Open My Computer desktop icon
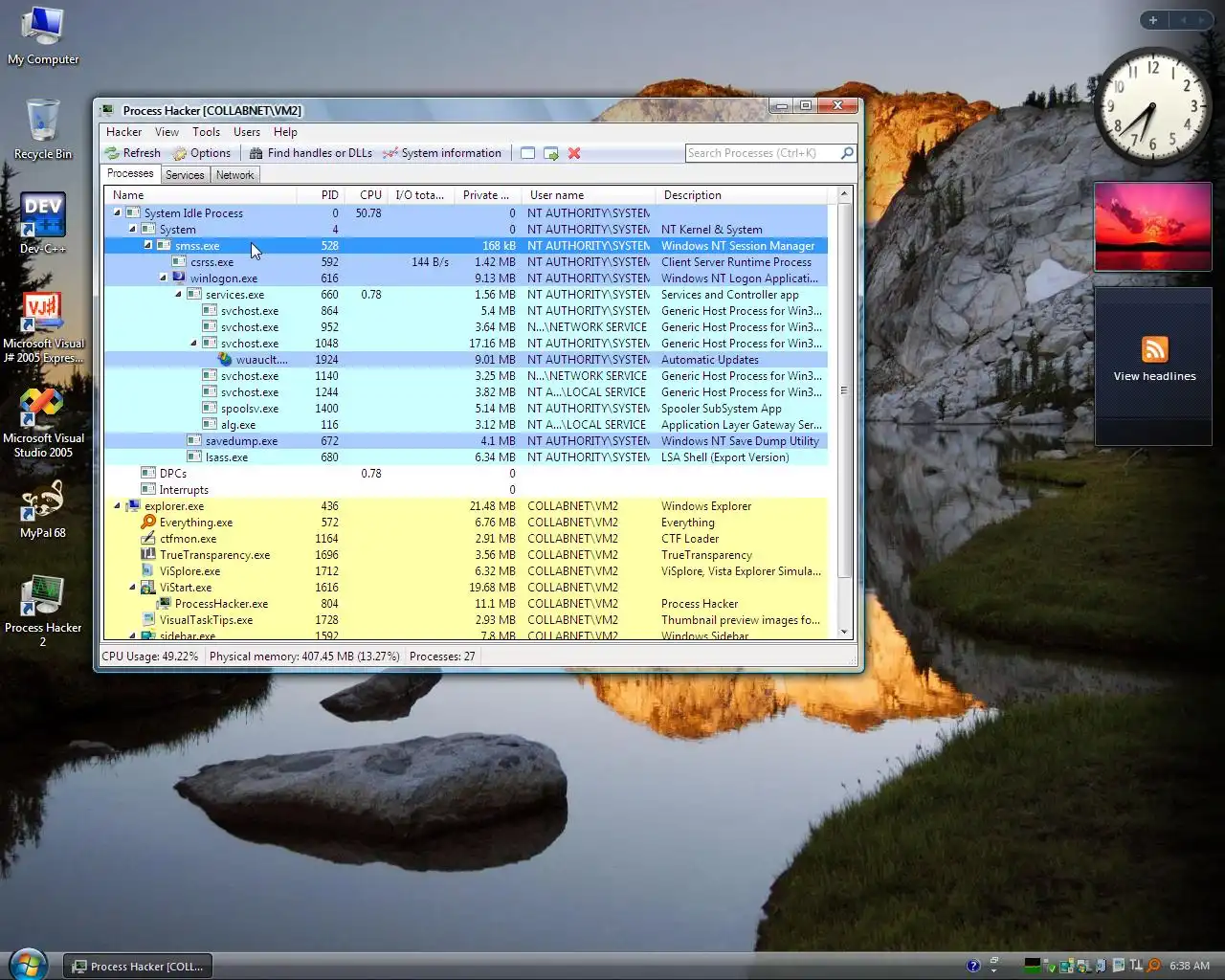 (x=43, y=36)
